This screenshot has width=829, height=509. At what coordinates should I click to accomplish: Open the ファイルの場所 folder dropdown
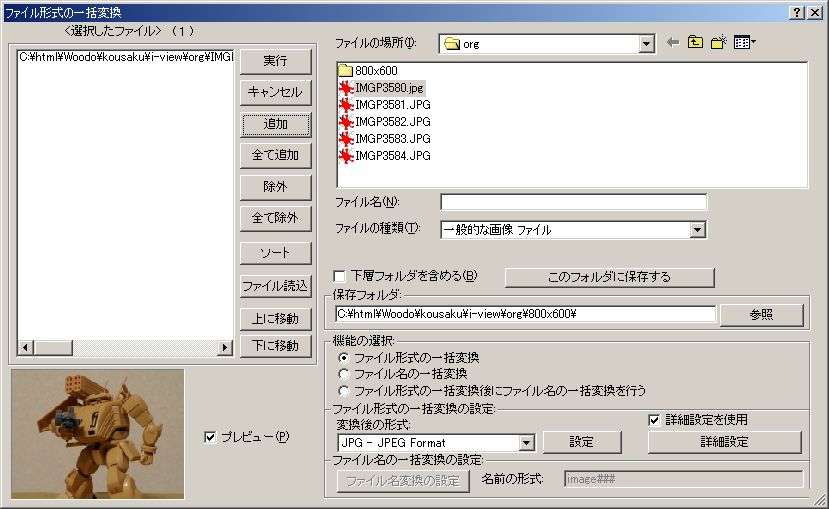646,44
